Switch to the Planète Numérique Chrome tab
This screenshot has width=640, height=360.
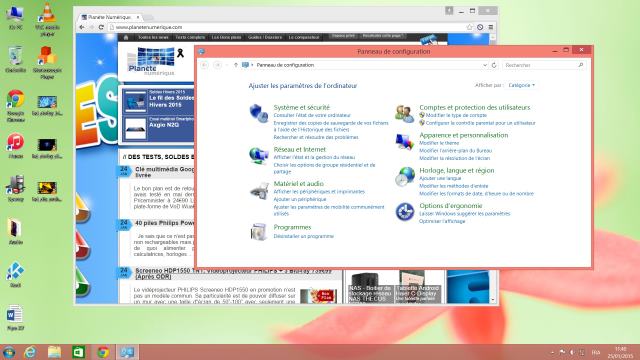point(110,17)
